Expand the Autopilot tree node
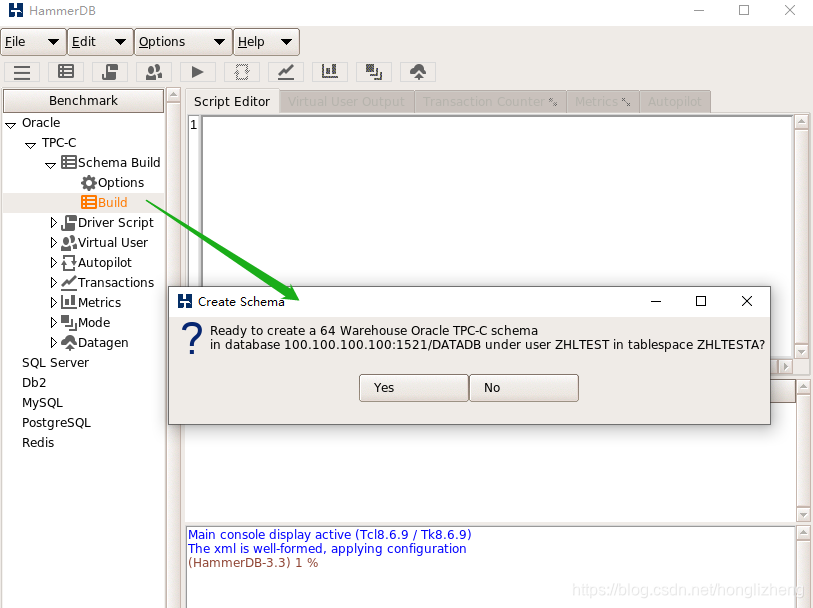 (53, 262)
